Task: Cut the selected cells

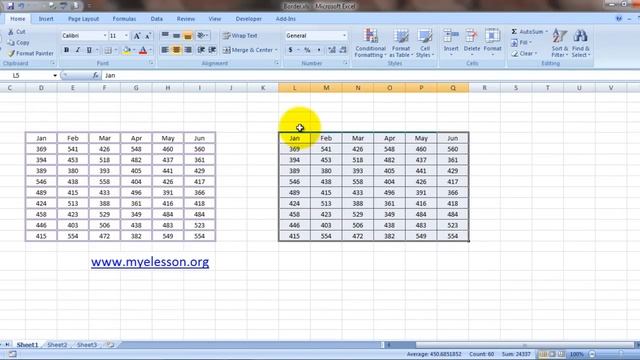Action: click(x=17, y=31)
